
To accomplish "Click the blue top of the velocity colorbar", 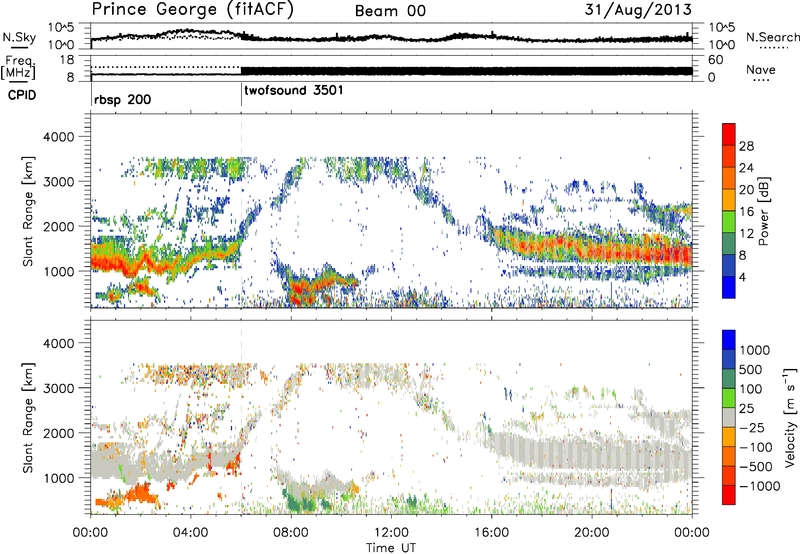I will click(x=729, y=340).
